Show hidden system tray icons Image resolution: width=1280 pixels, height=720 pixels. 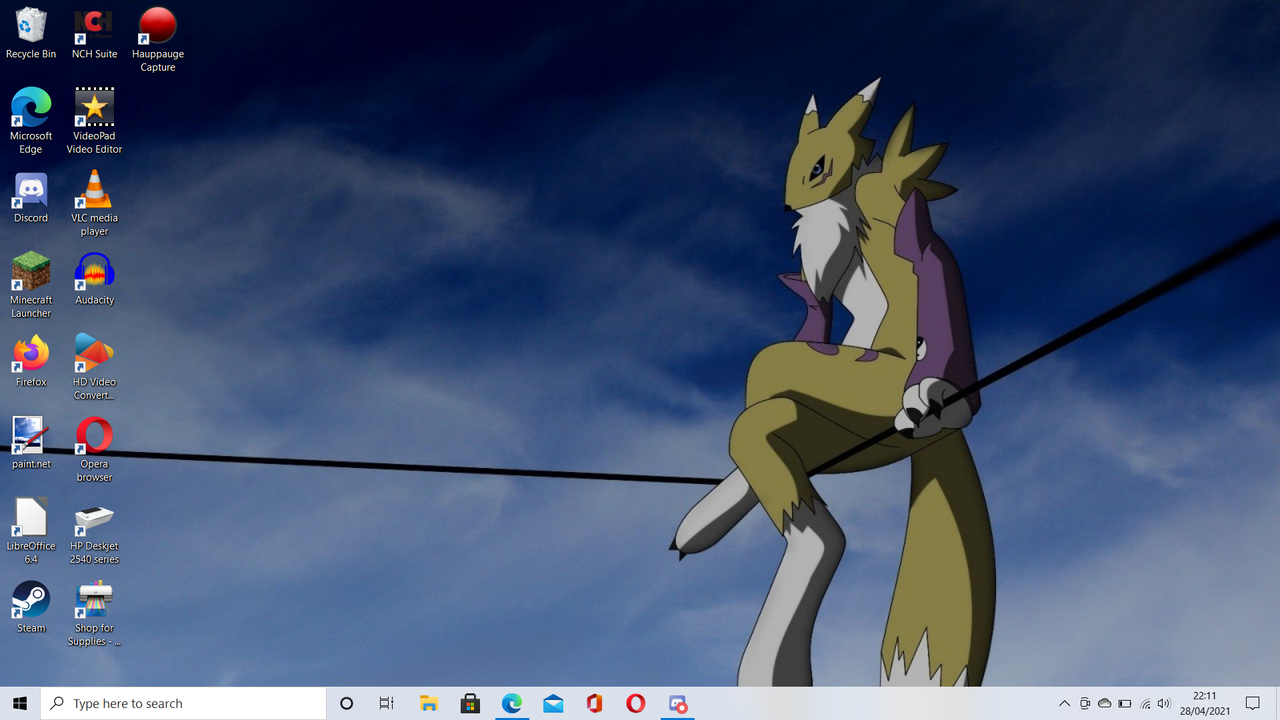click(1064, 704)
